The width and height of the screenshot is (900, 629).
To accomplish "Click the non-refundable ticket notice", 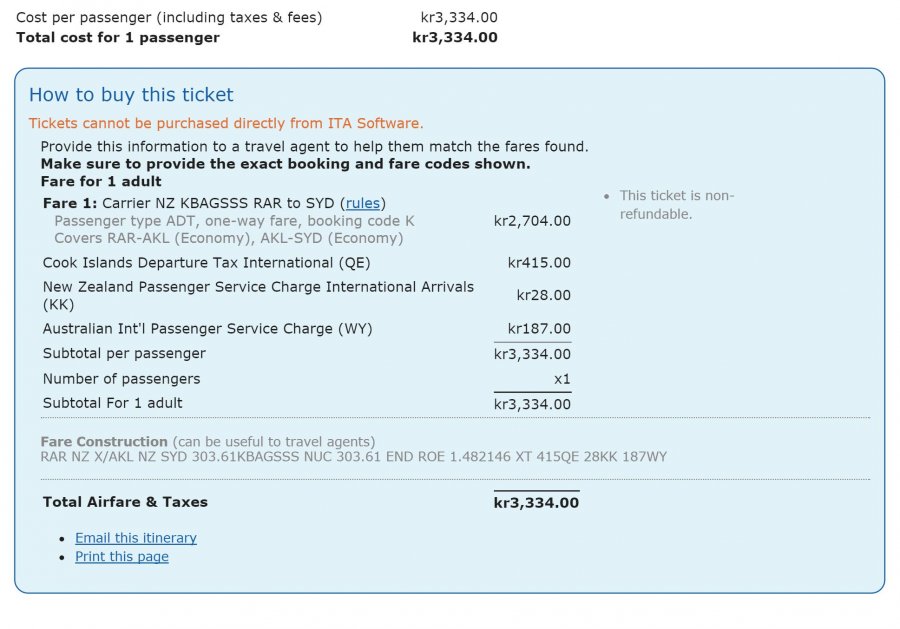I will click(x=676, y=205).
